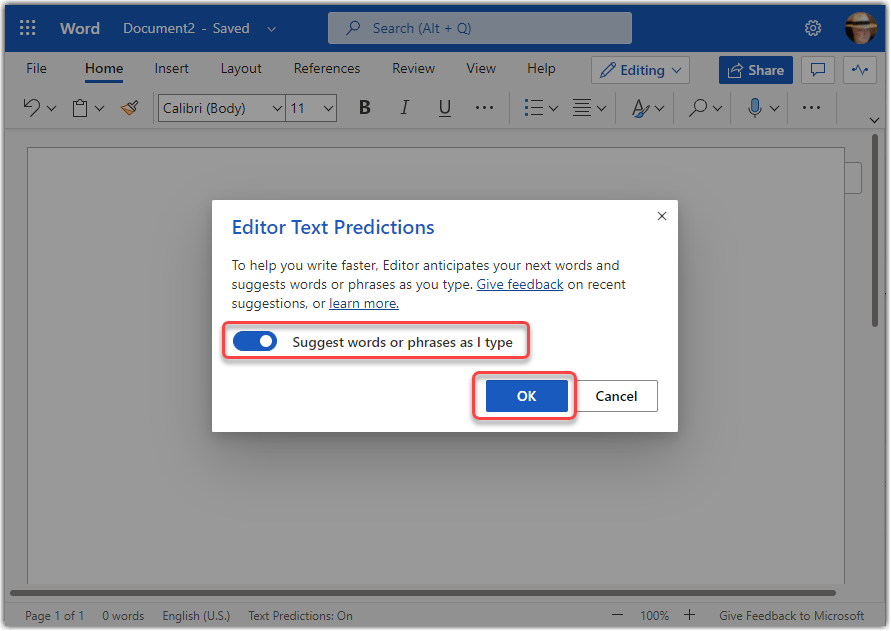Open the app launcher waffle icon

click(x=28, y=28)
